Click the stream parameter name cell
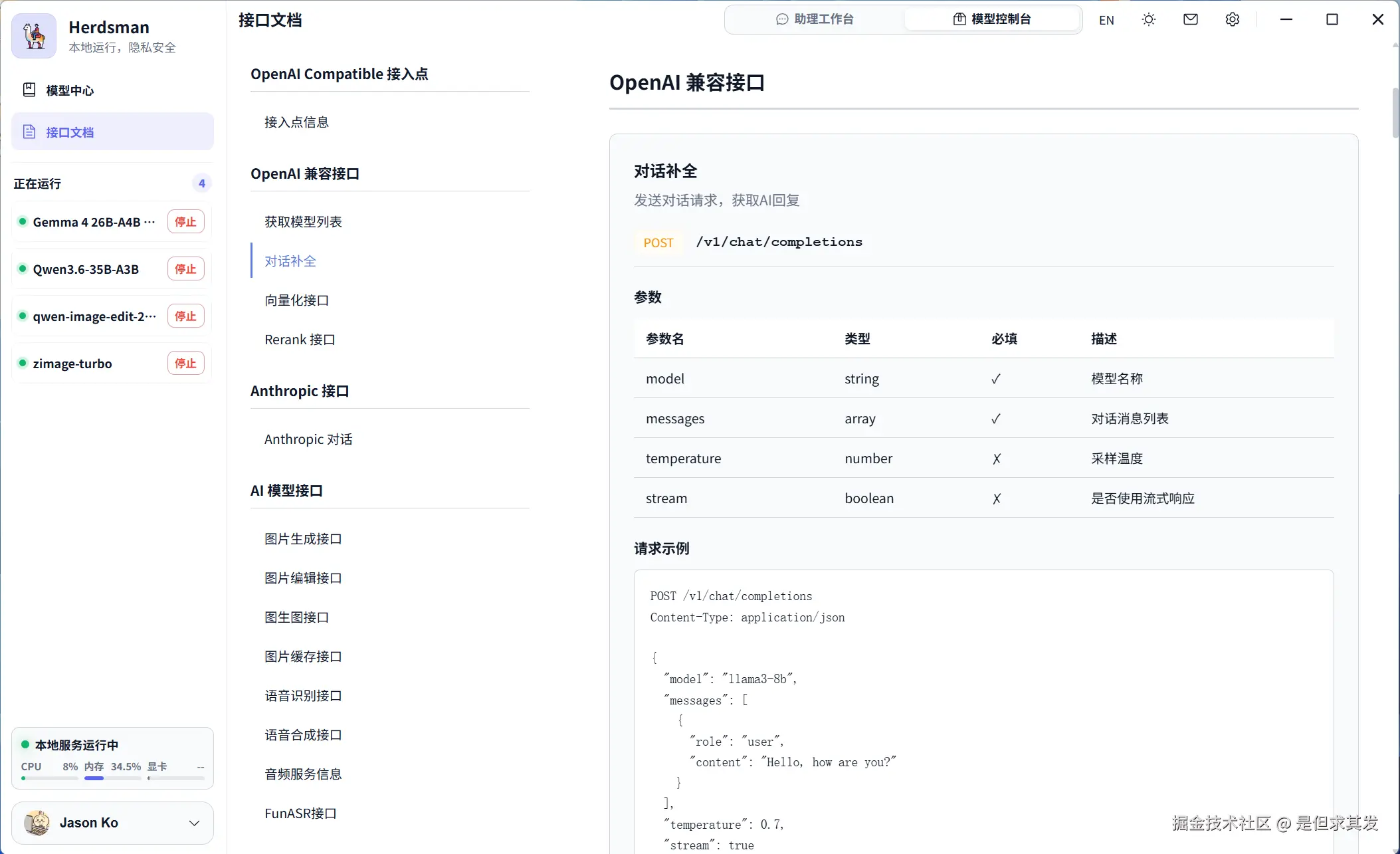 666,498
